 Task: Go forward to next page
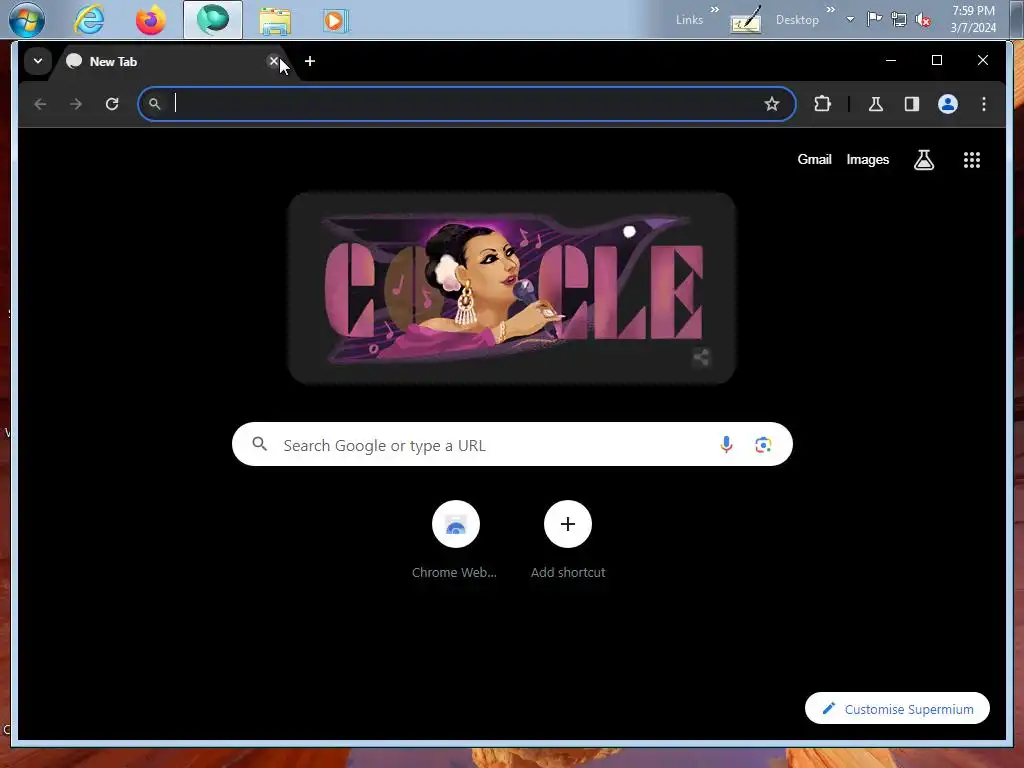point(76,104)
